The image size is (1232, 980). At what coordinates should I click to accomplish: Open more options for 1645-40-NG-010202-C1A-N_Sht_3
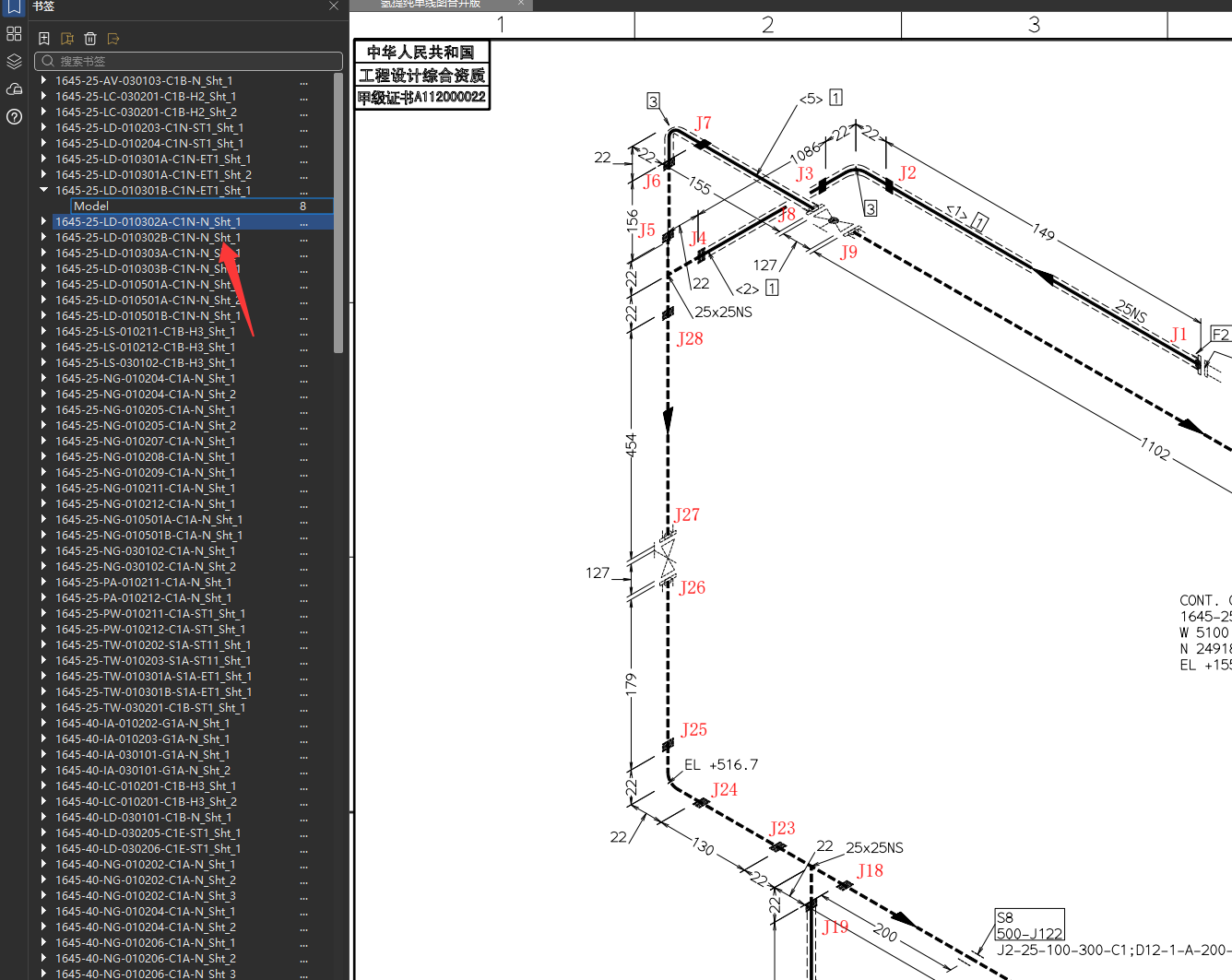point(303,896)
